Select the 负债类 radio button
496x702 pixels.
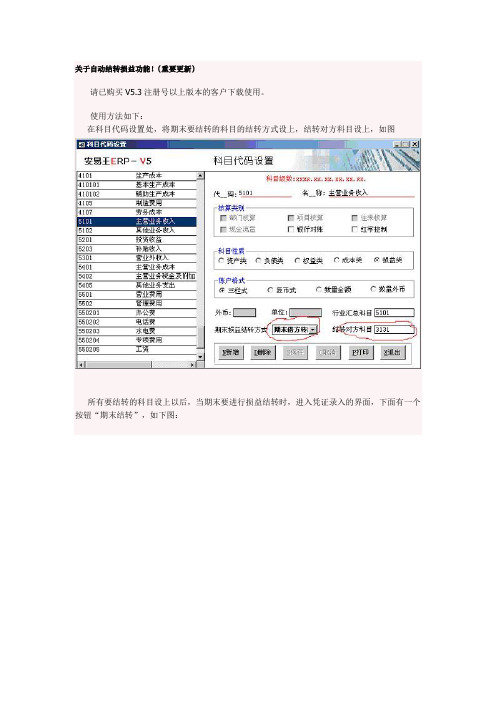pyautogui.click(x=258, y=260)
